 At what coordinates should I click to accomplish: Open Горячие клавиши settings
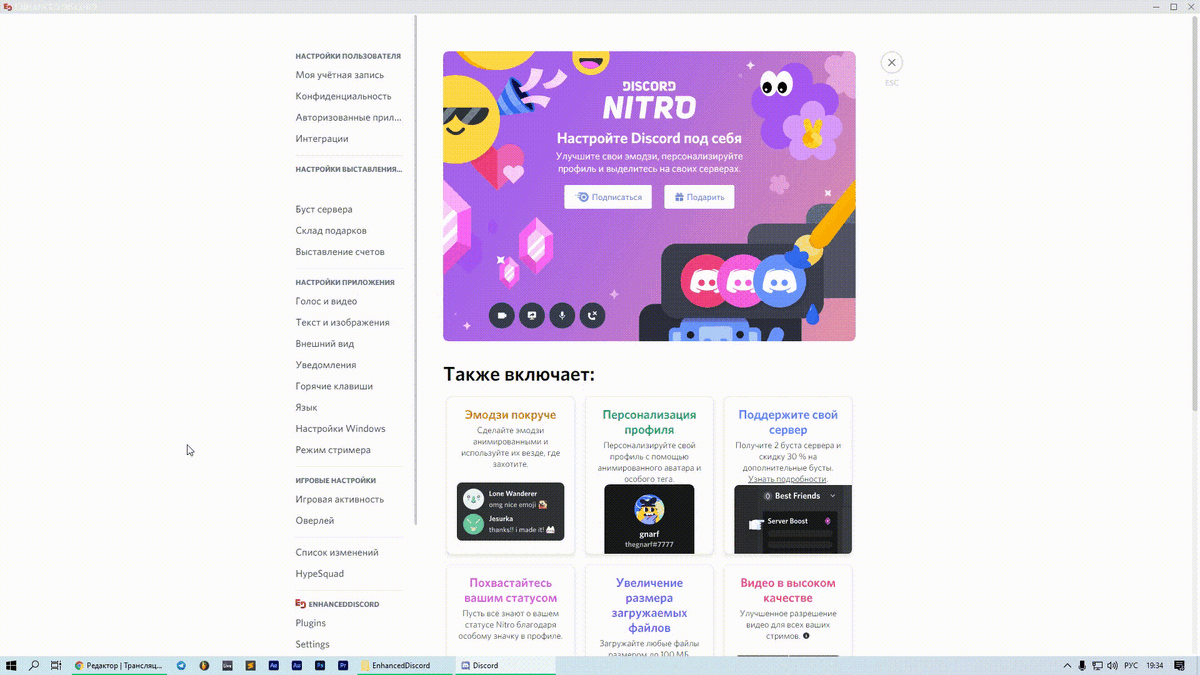point(334,386)
